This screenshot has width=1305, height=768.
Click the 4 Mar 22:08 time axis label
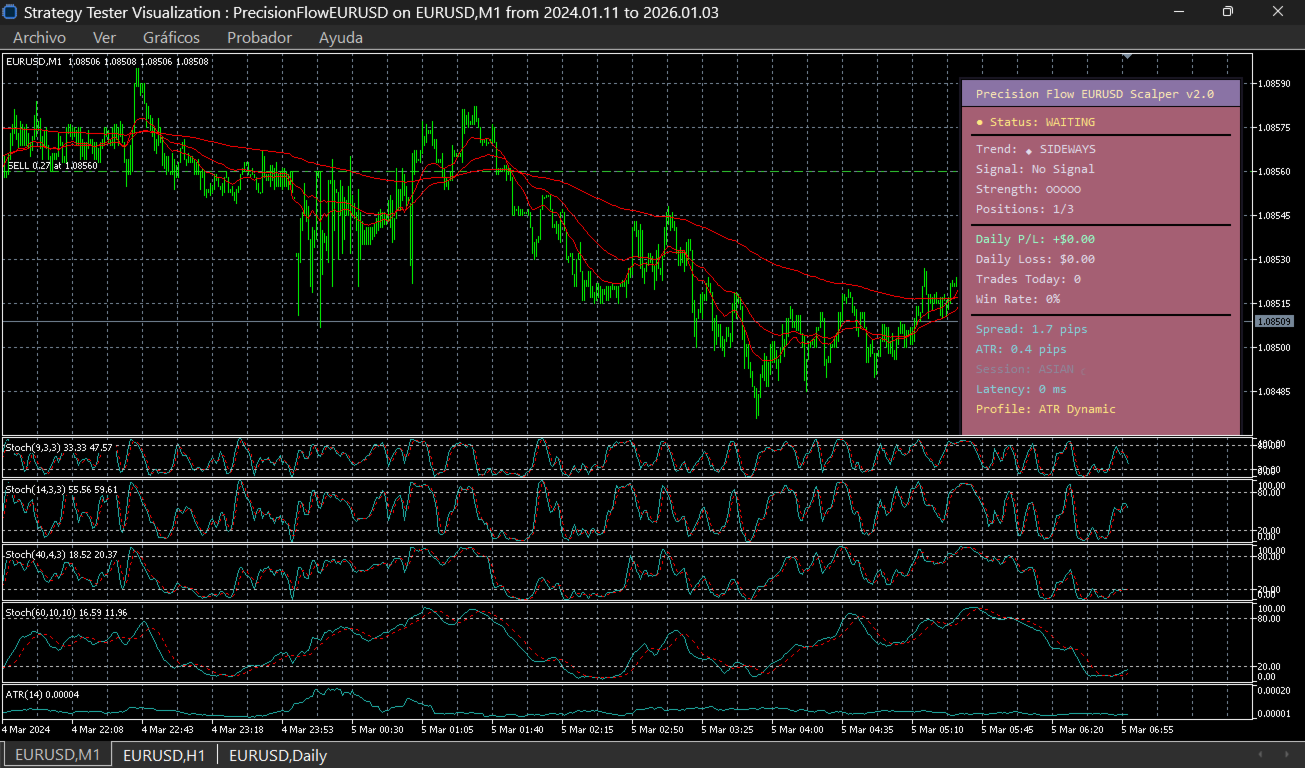coord(99,730)
